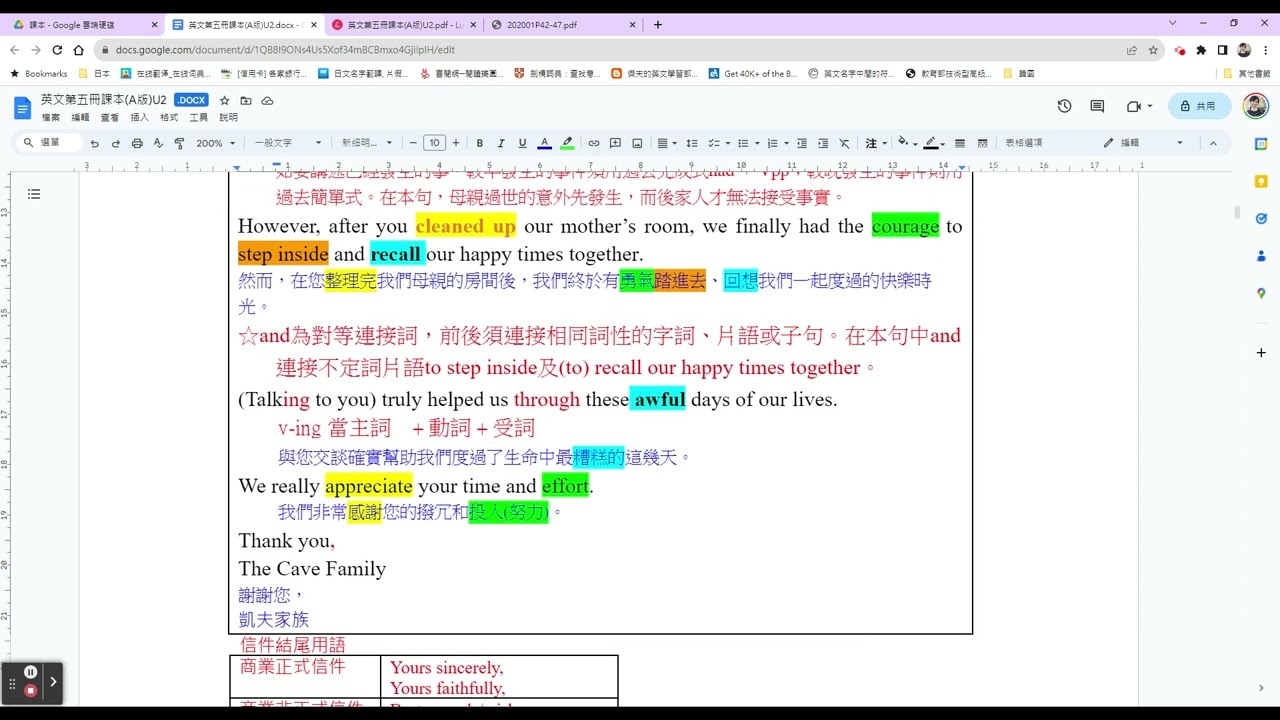Click the undo arrow in toolbar
The width and height of the screenshot is (1280, 720).
95,143
